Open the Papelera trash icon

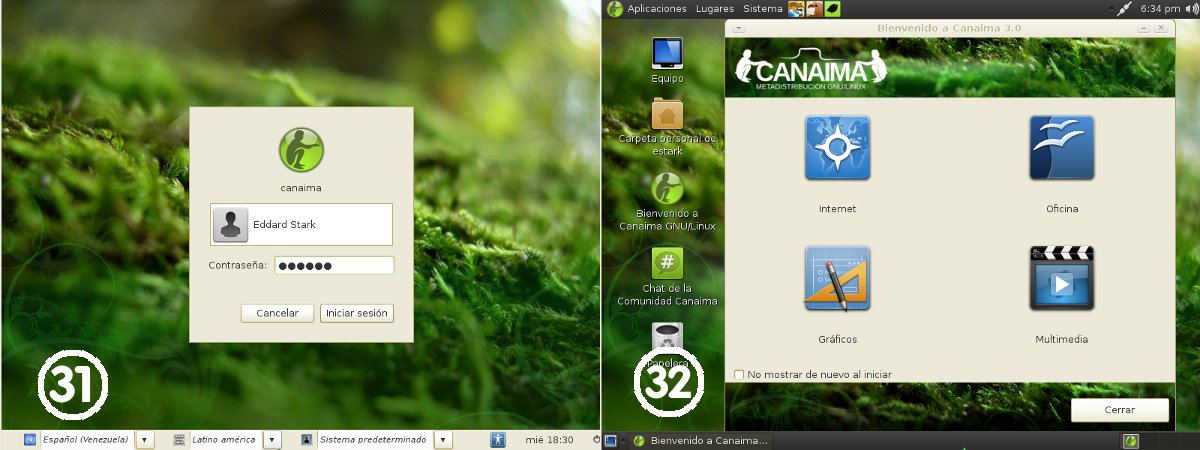[x=667, y=338]
